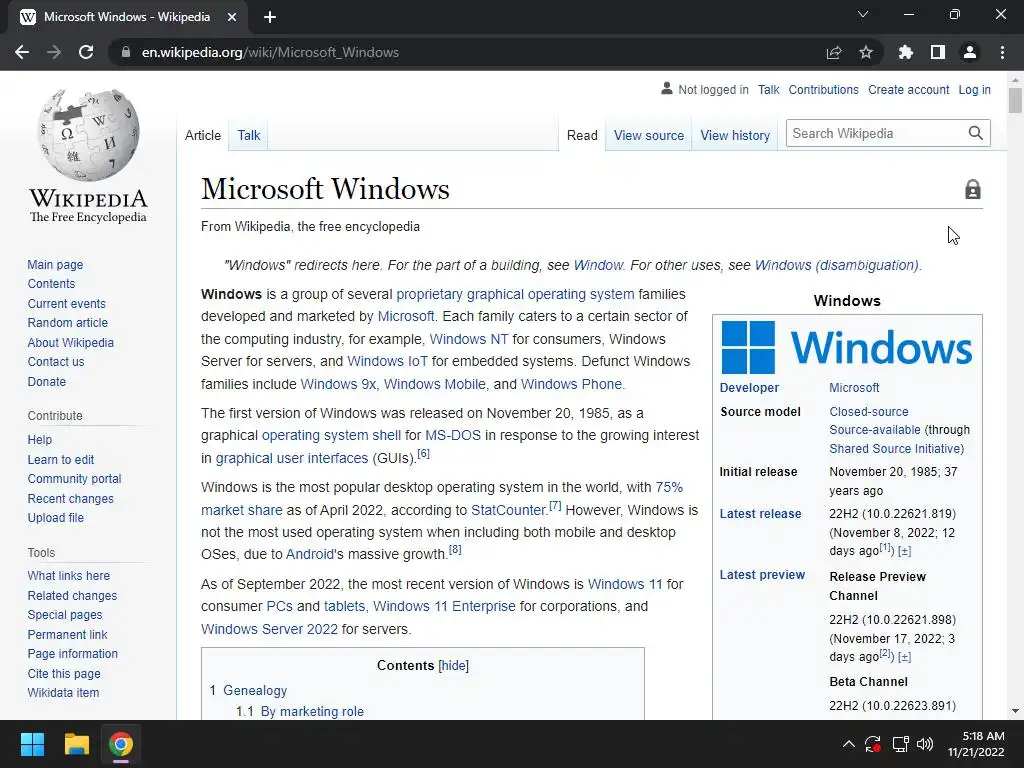Open Random article in sidebar
1024x768 pixels.
pos(67,323)
